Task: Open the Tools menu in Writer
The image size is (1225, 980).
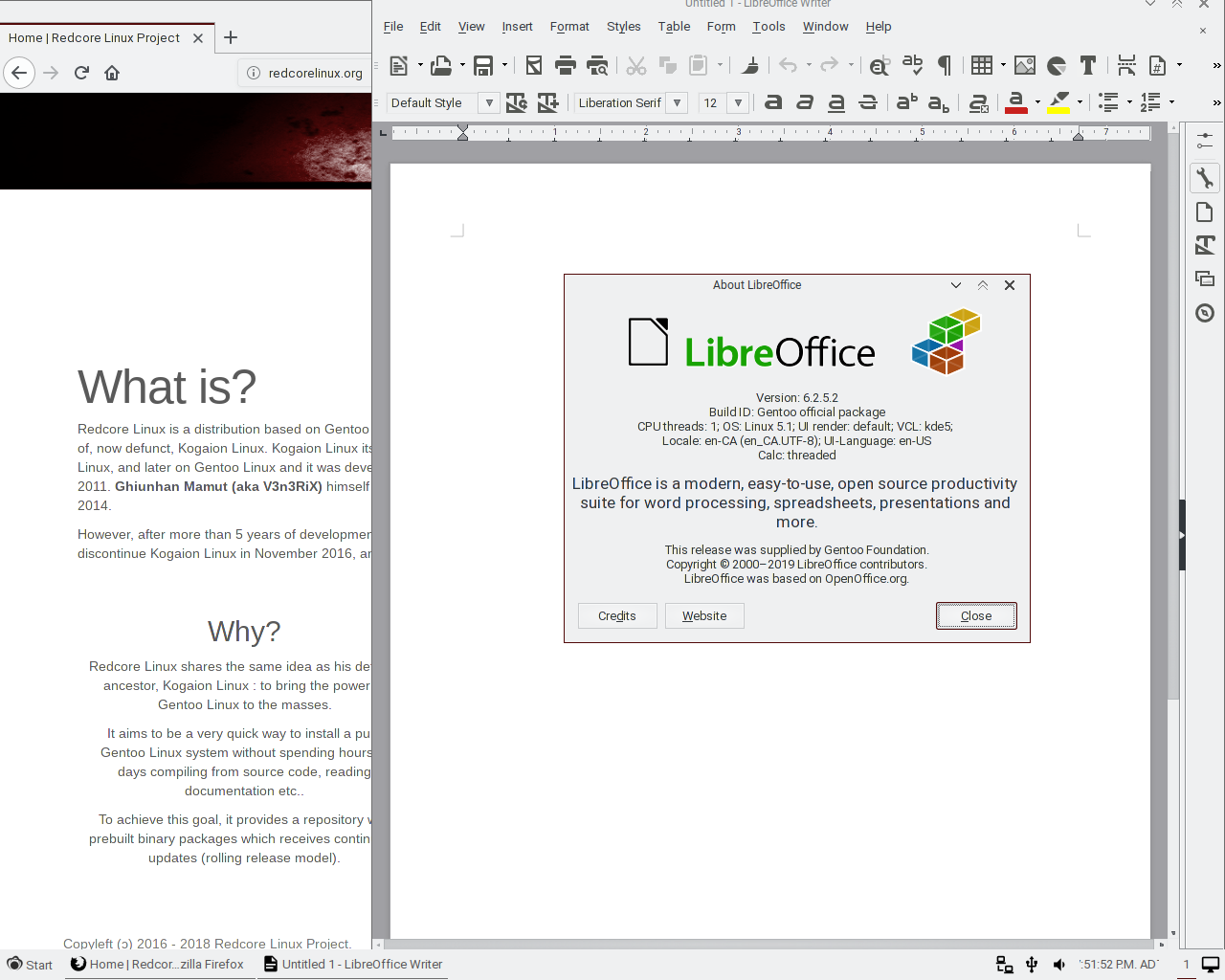Action: click(x=768, y=27)
